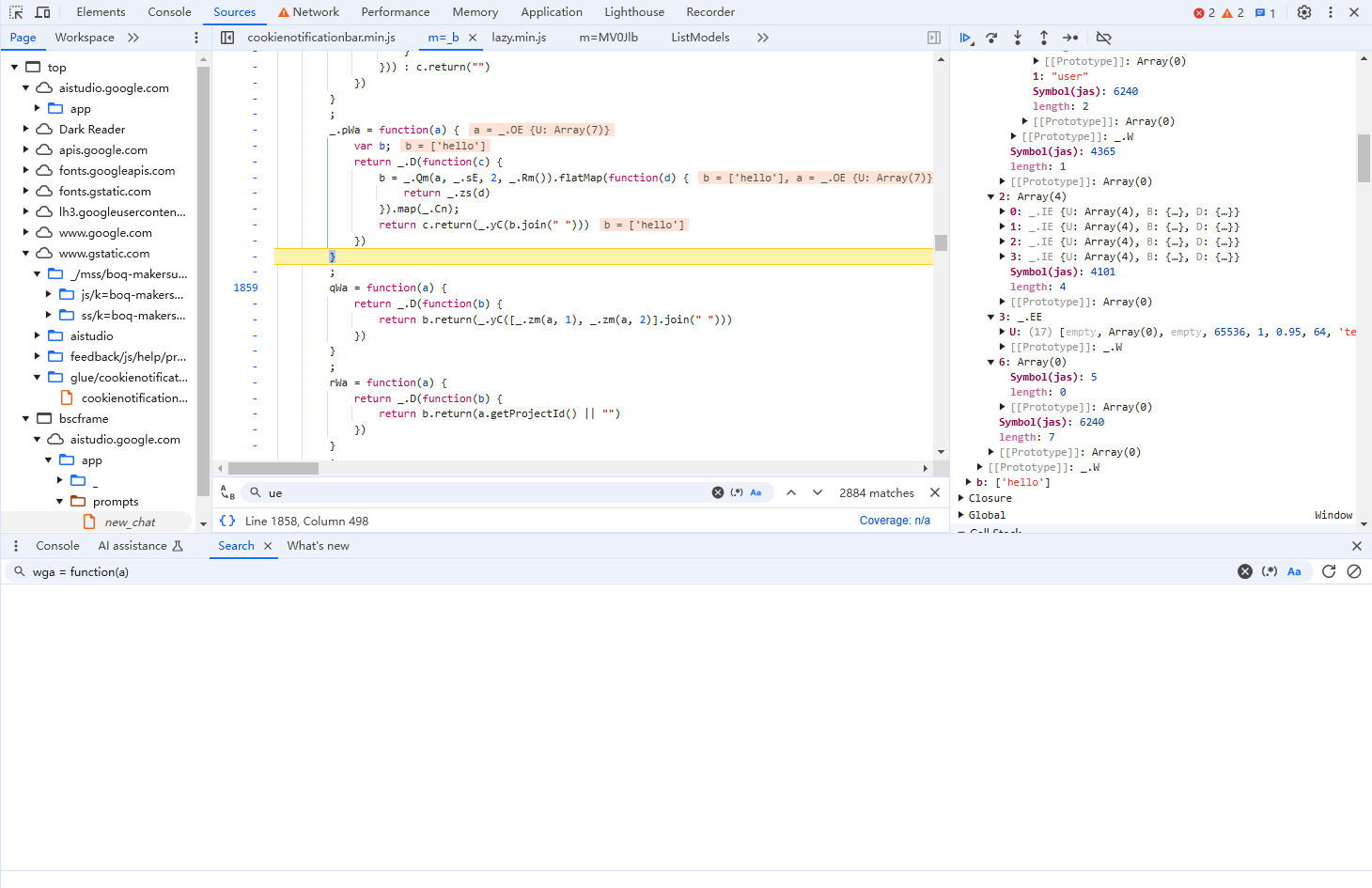This screenshot has width=1372, height=888.
Task: Step over next function call
Action: tap(991, 38)
